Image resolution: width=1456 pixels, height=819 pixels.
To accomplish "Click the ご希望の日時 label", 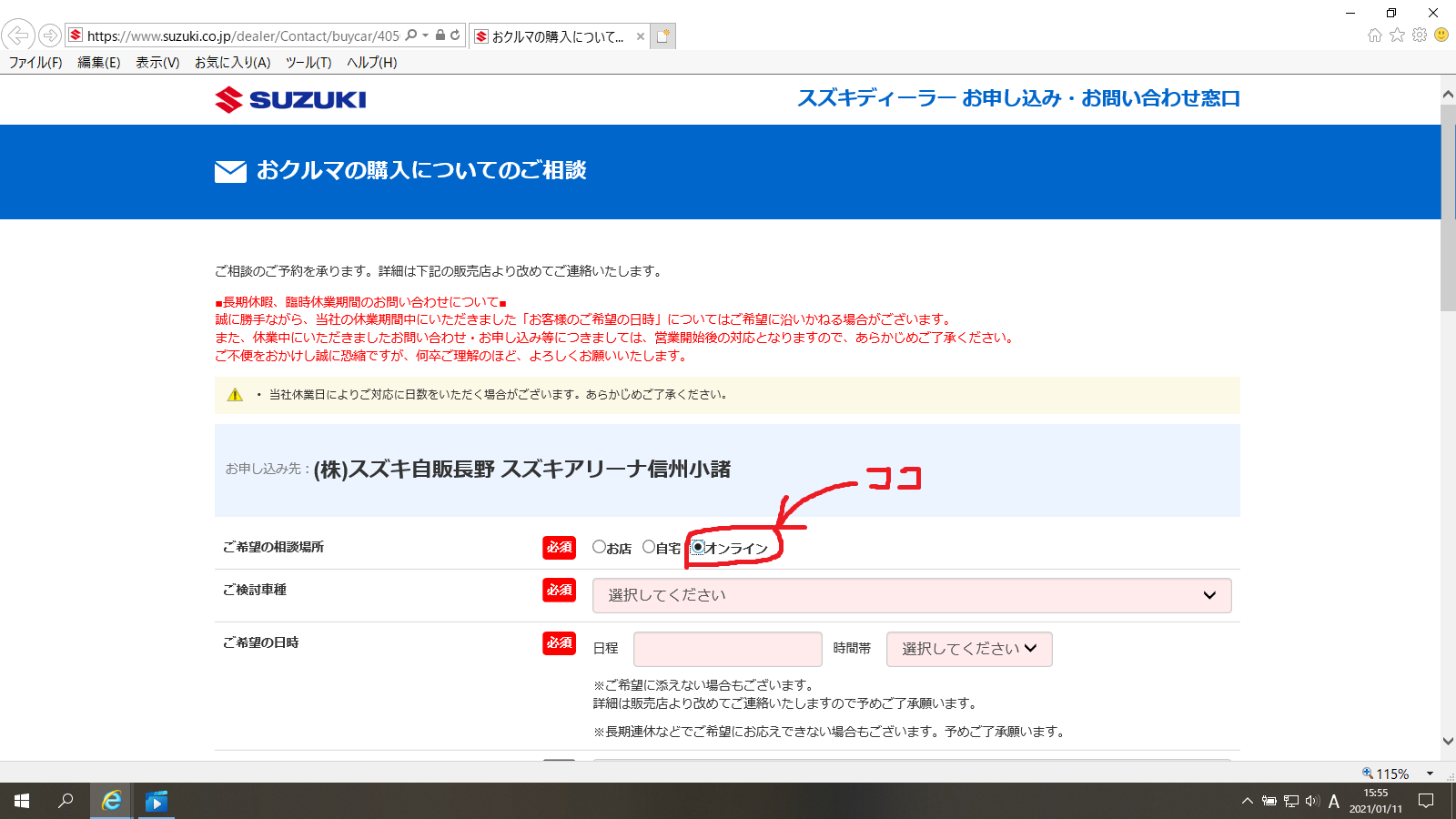I will pos(261,642).
